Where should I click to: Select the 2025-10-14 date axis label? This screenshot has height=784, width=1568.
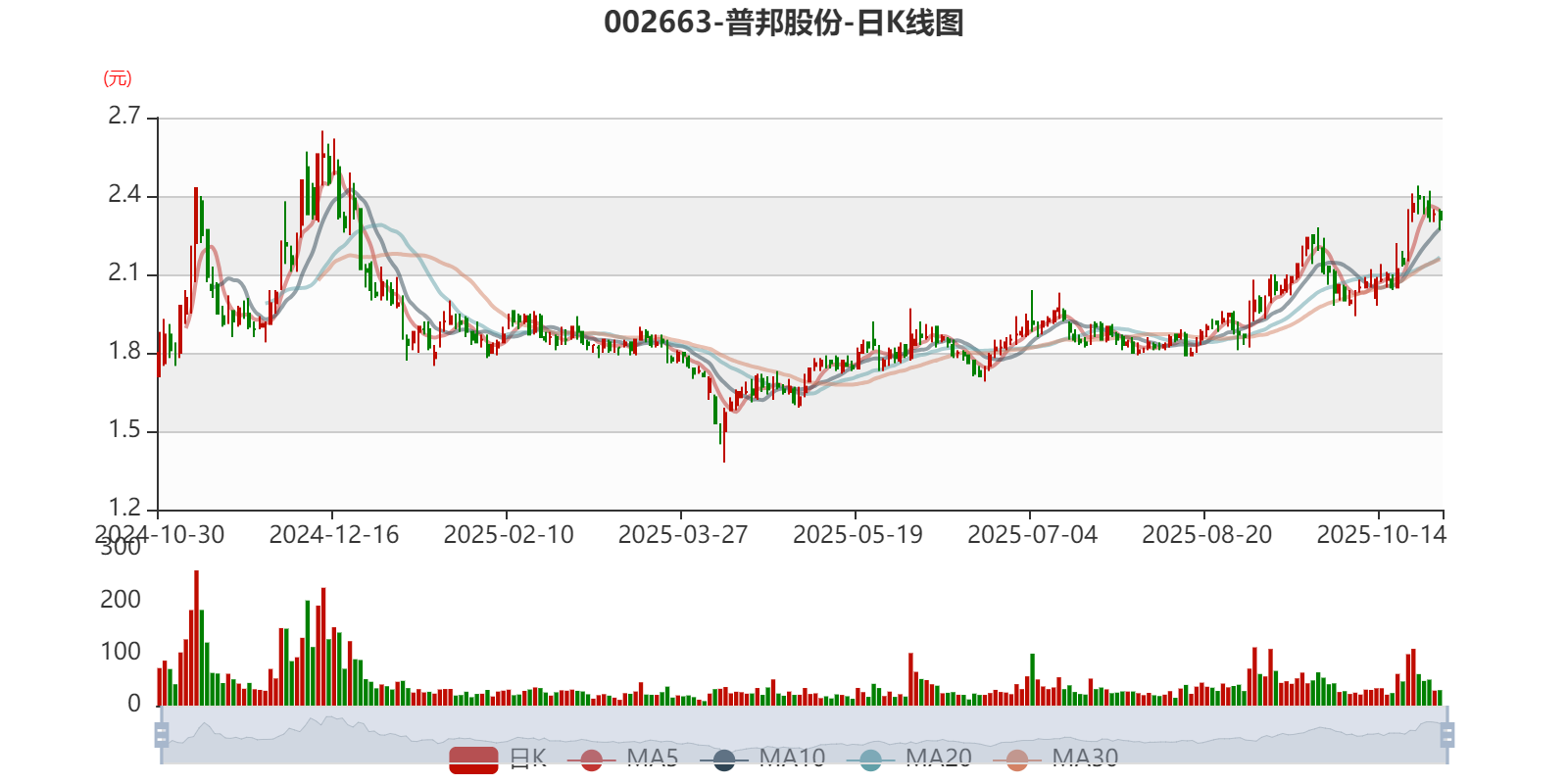1381,535
